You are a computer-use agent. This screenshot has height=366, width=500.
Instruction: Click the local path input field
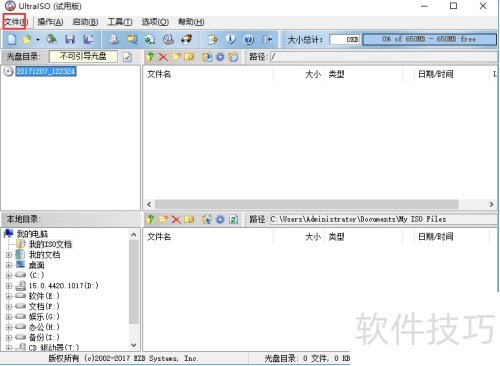click(x=383, y=219)
